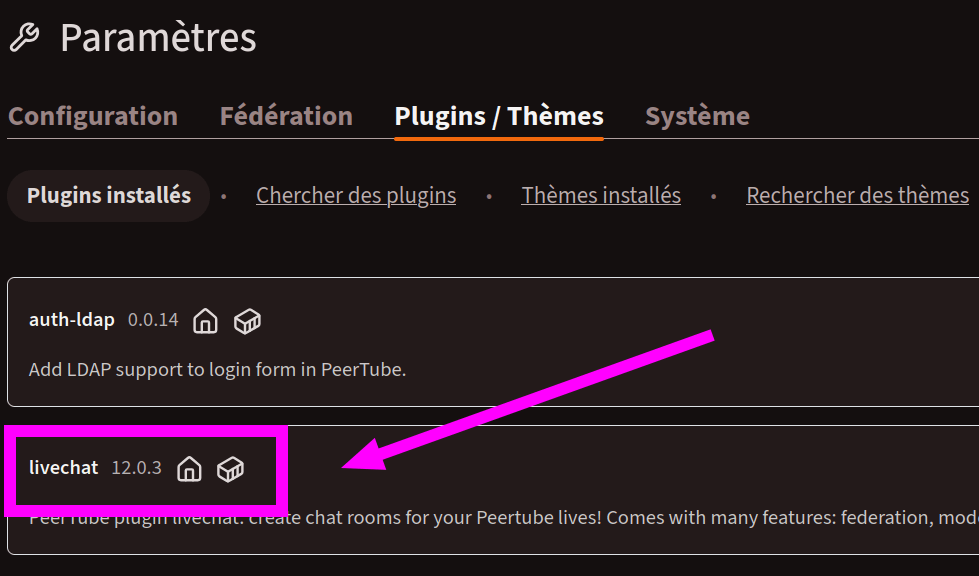The width and height of the screenshot is (979, 576).
Task: Follow the Chercher des plugins link
Action: point(356,195)
